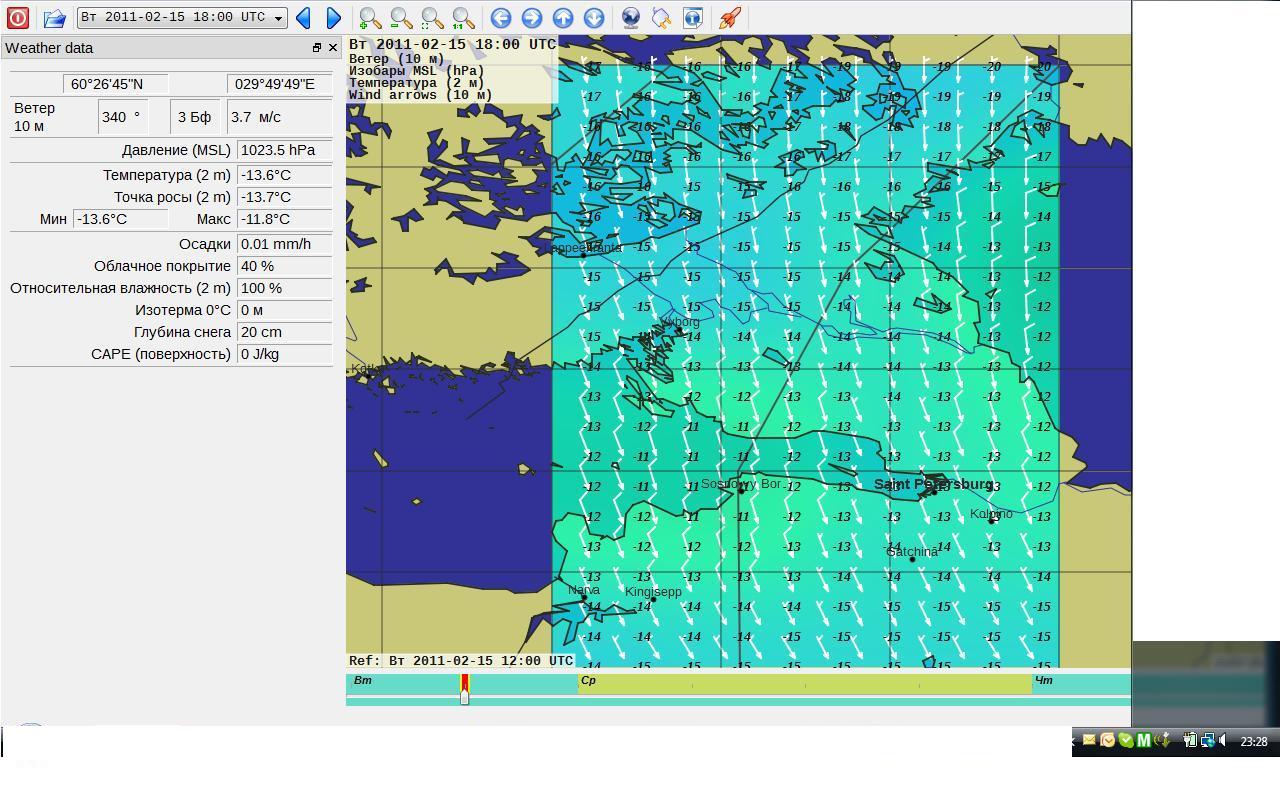Click the Ср day segment on timeline

tap(805, 684)
